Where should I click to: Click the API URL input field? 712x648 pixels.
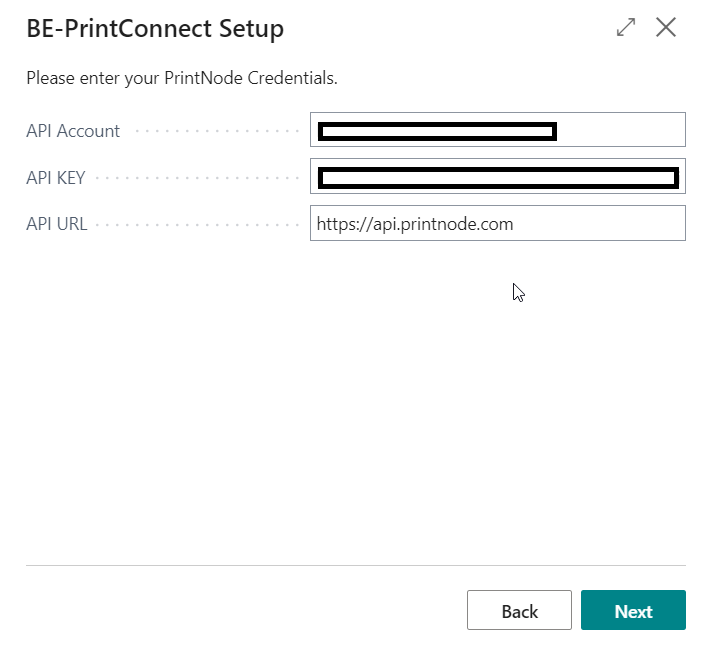(498, 223)
